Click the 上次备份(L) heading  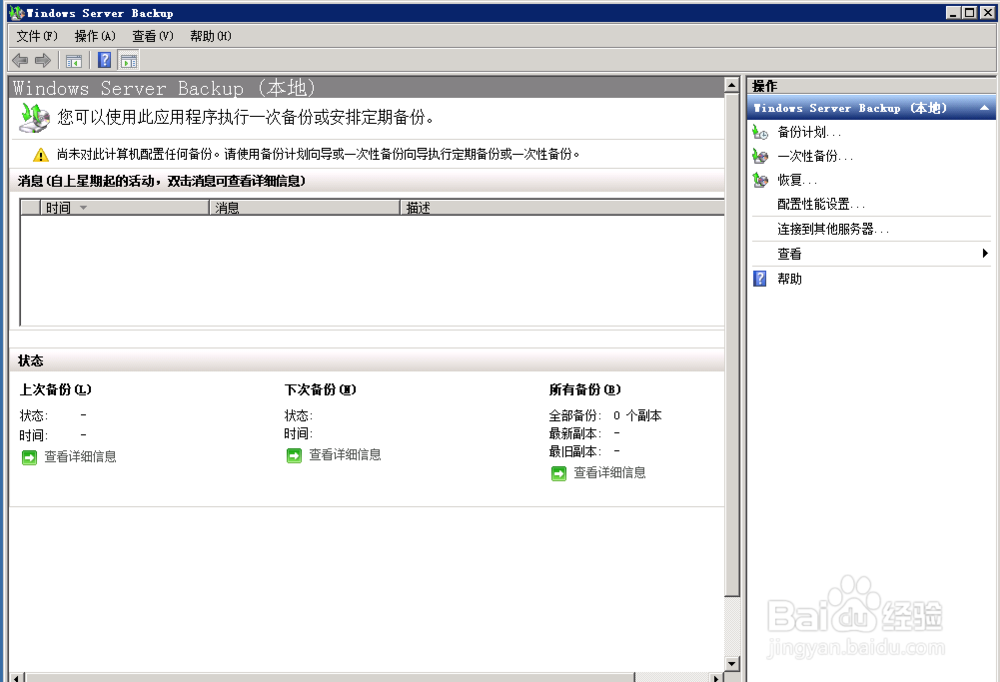coord(55,389)
